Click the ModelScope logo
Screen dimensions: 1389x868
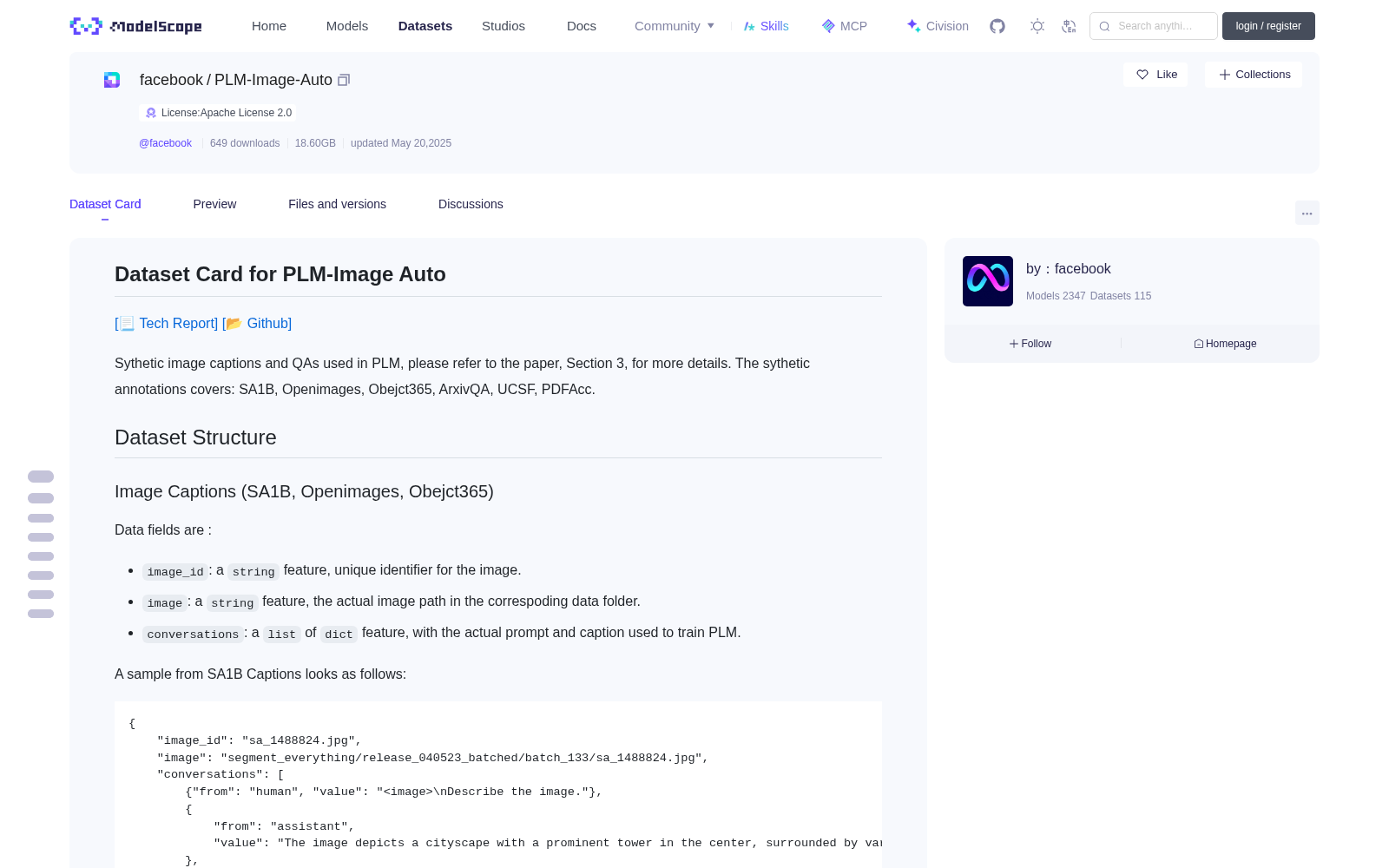pyautogui.click(x=136, y=26)
